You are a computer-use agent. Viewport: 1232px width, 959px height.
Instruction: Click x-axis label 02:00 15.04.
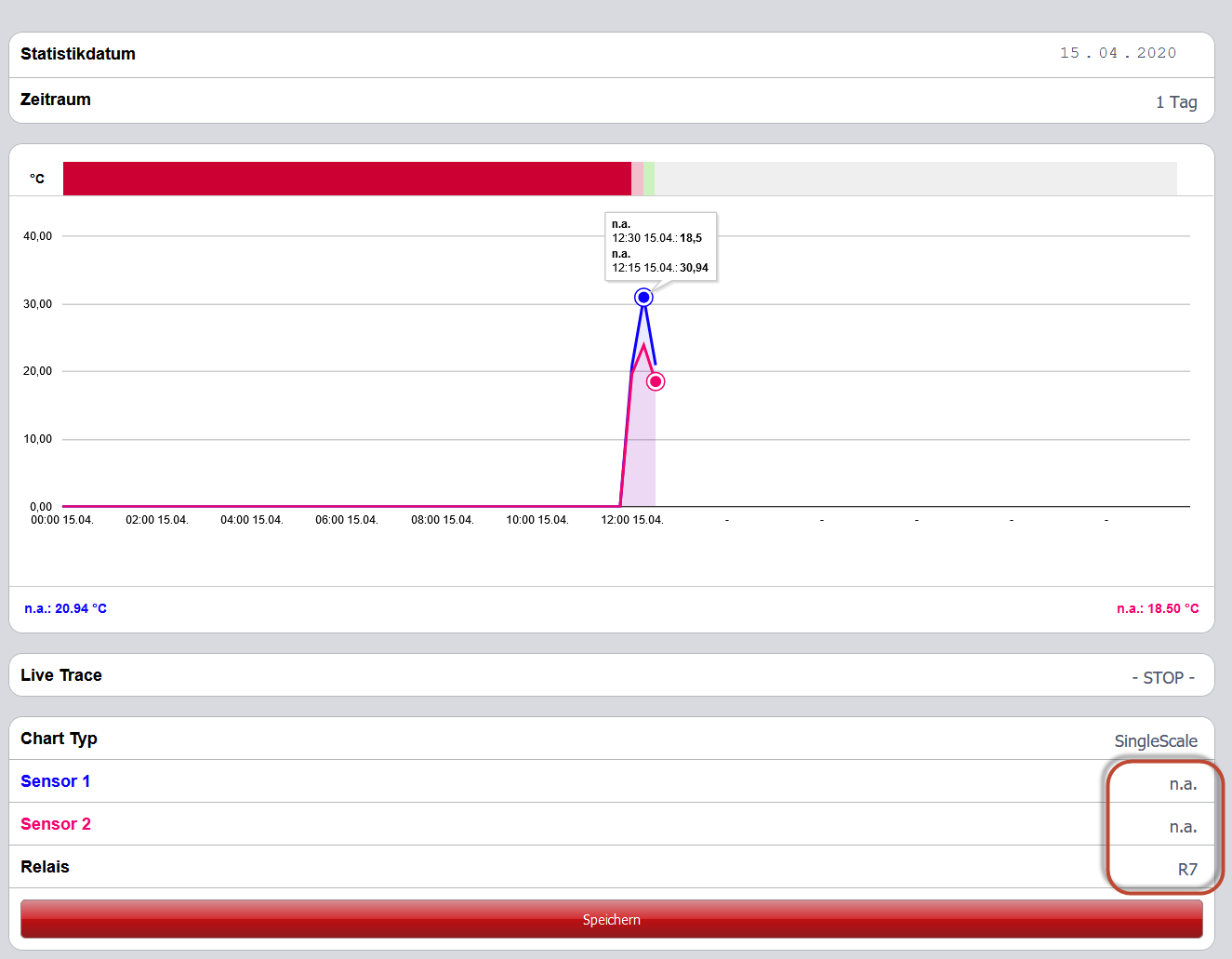tap(157, 520)
